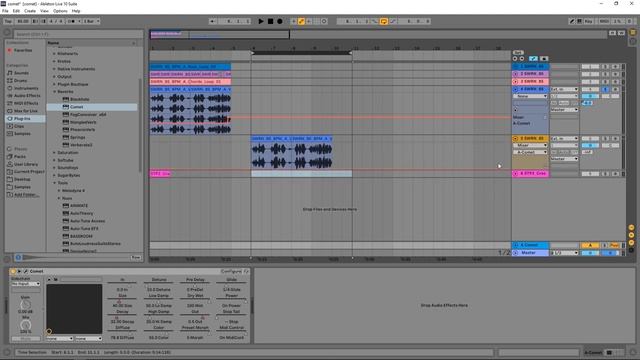This screenshot has height=360, width=640.
Task: Arm the Arrangement Record button
Action: coord(280,21)
